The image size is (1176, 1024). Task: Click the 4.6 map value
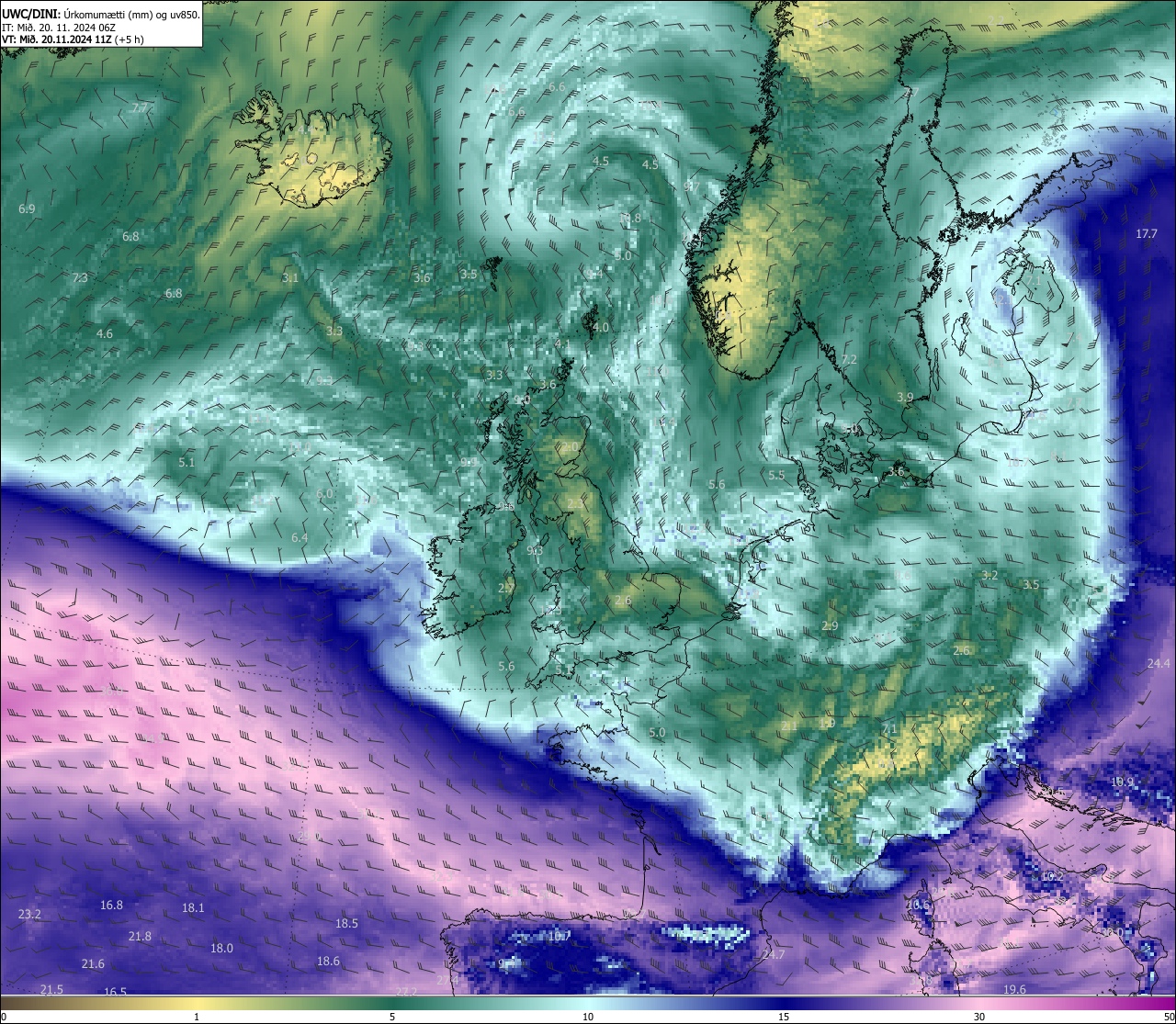[x=105, y=333]
